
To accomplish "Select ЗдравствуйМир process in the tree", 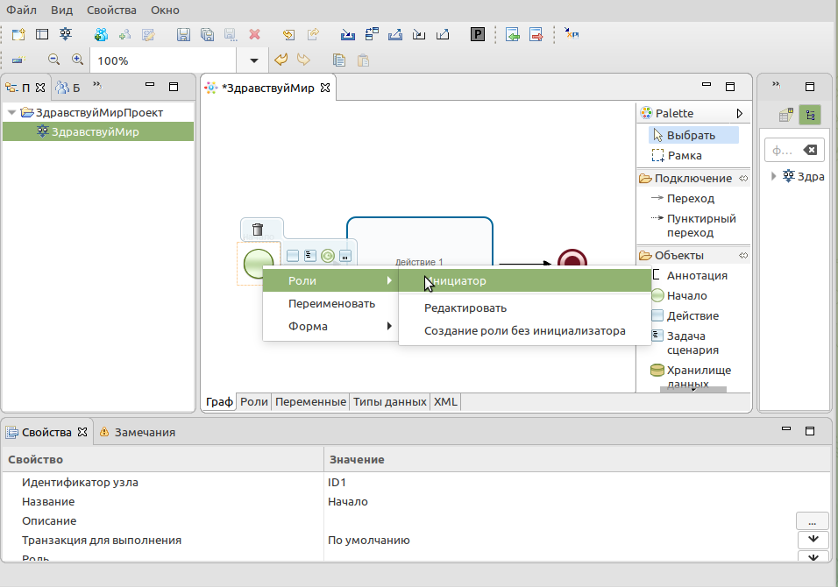I will pos(95,132).
